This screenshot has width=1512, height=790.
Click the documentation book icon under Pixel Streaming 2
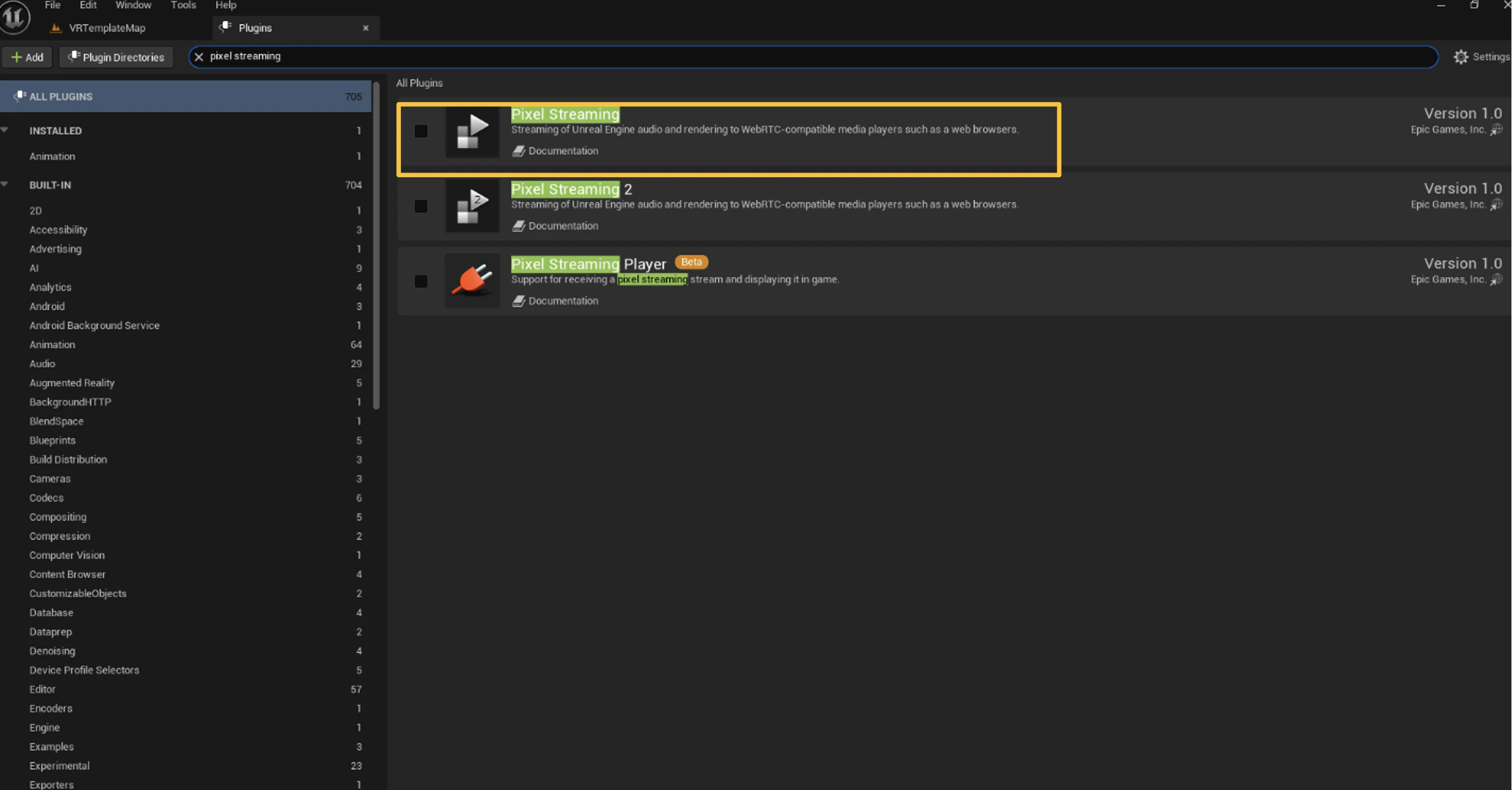(x=518, y=226)
